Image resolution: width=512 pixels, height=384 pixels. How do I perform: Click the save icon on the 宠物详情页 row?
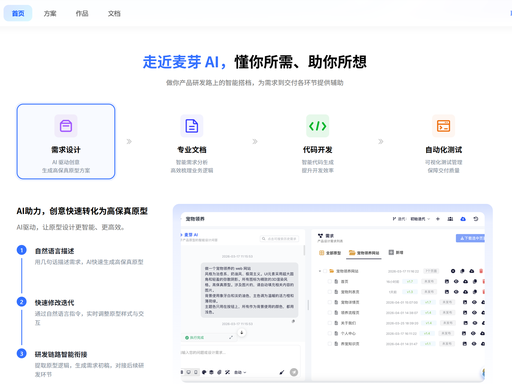coord(465,302)
